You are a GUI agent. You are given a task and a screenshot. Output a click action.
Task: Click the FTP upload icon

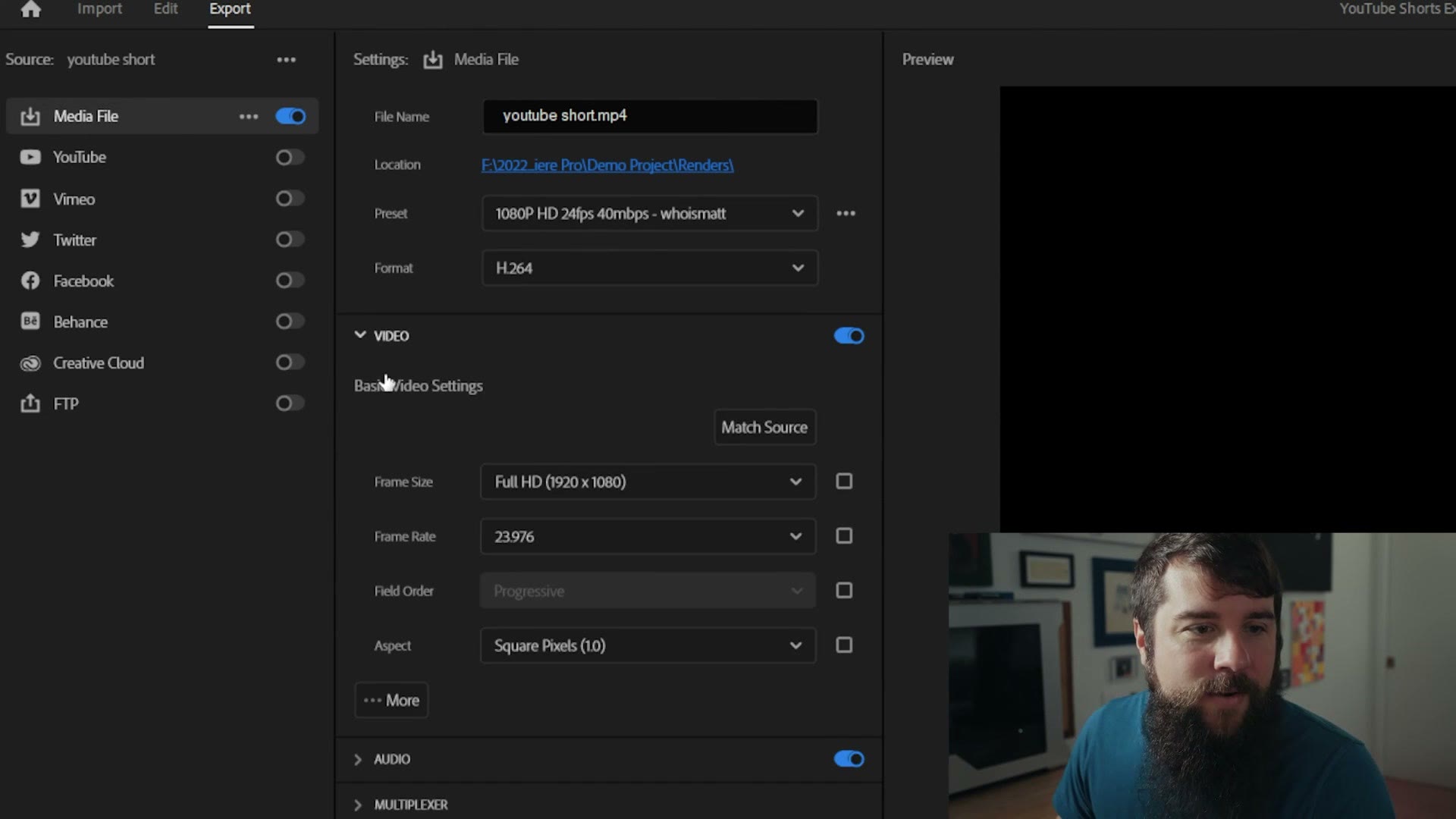[30, 403]
